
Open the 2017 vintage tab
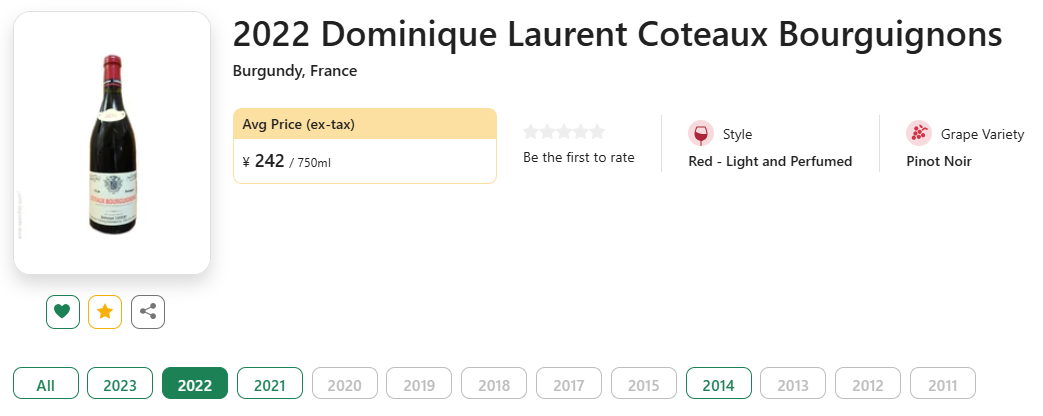click(569, 385)
